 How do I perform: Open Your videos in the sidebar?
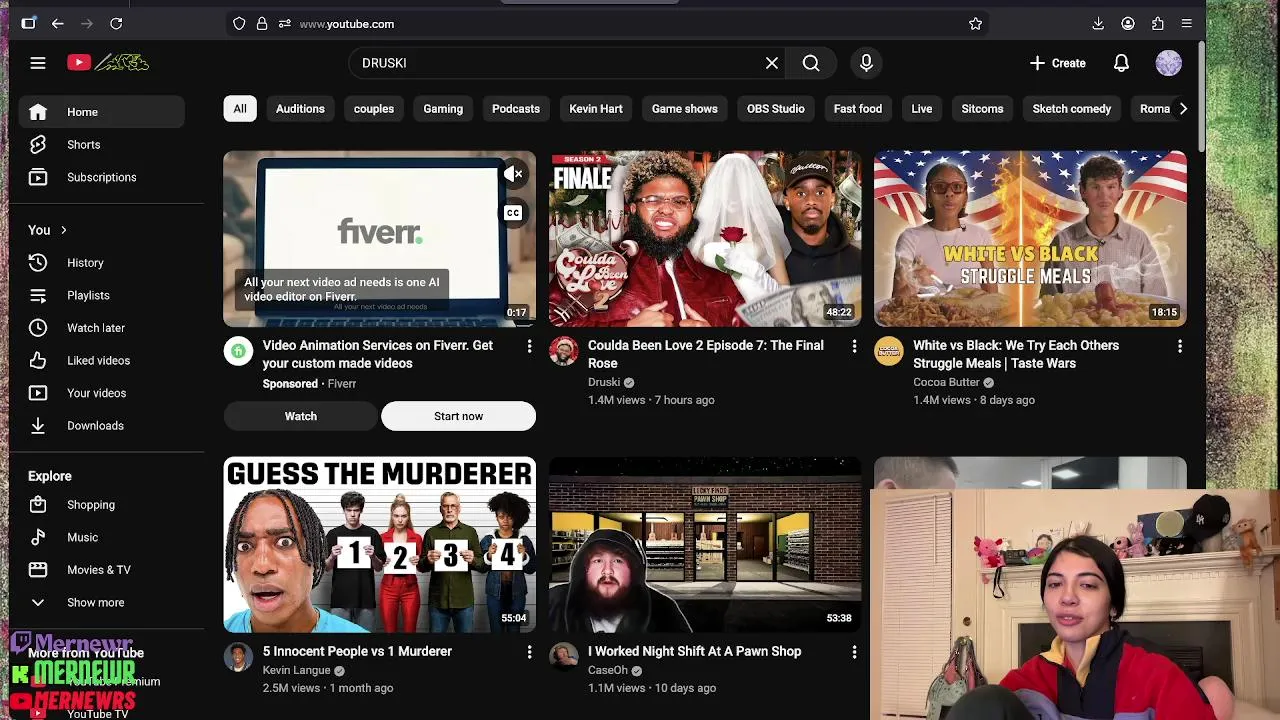(x=101, y=393)
